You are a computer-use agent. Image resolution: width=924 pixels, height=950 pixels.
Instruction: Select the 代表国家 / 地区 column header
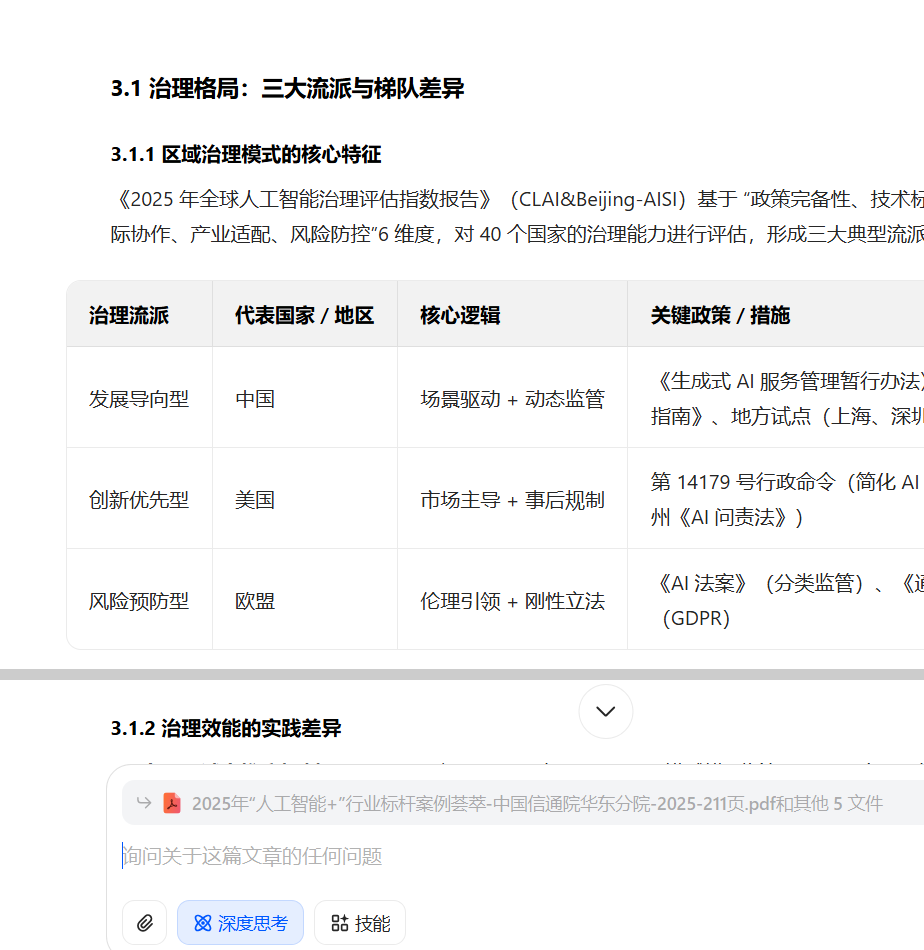point(304,315)
